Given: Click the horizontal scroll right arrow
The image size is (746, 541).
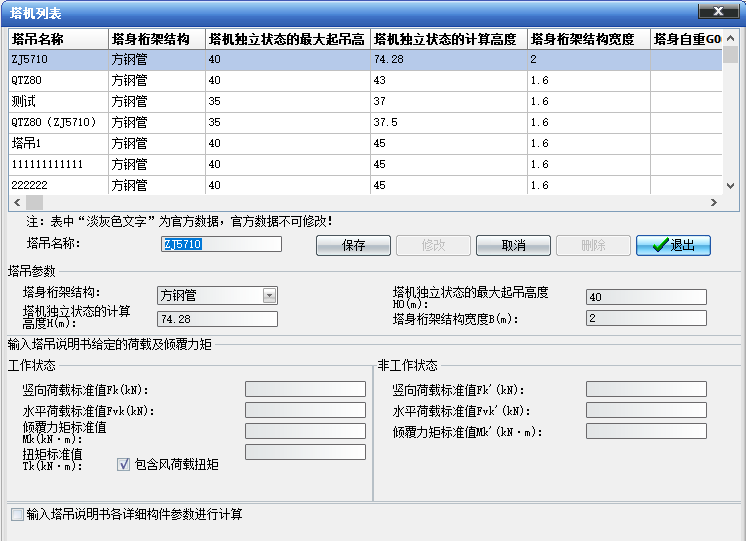Looking at the screenshot, I should pos(714,202).
